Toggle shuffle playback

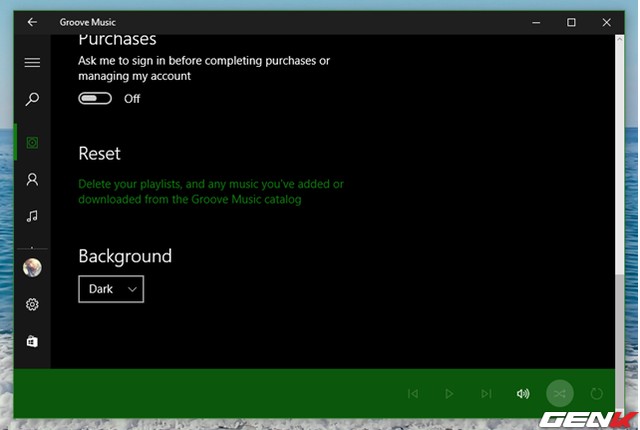560,393
